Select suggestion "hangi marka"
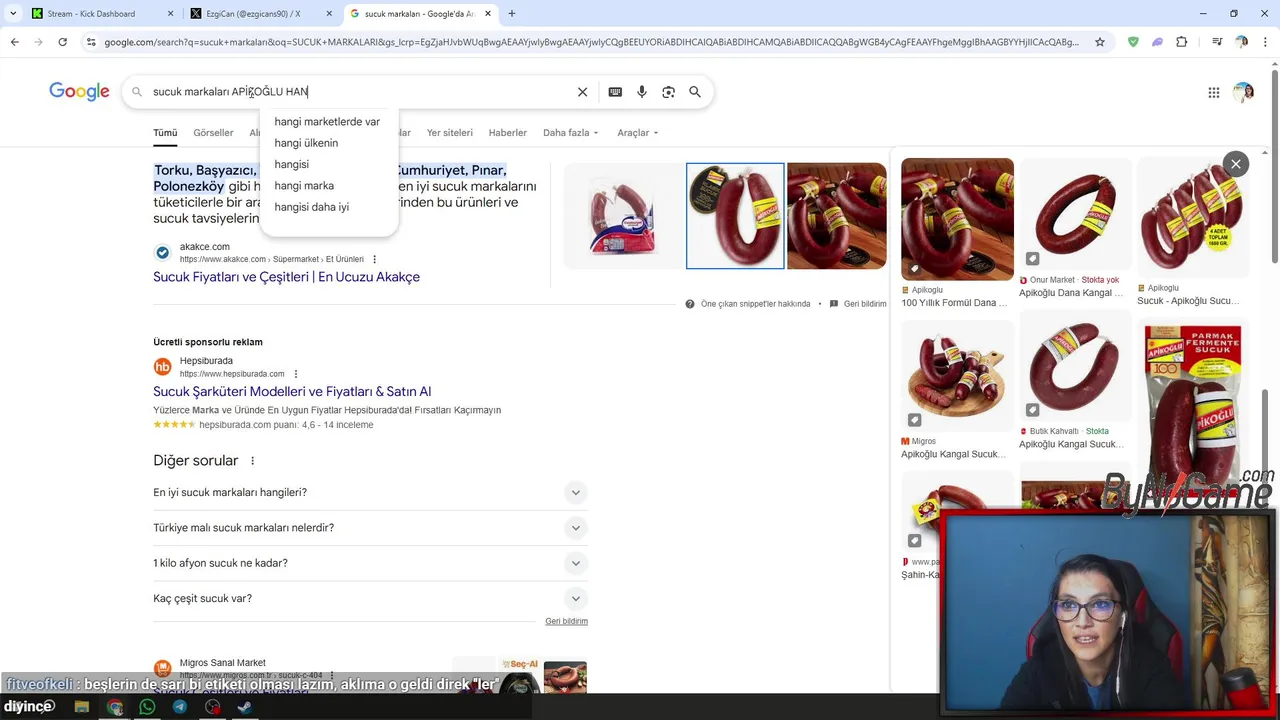The height and width of the screenshot is (720, 1280). coord(304,186)
